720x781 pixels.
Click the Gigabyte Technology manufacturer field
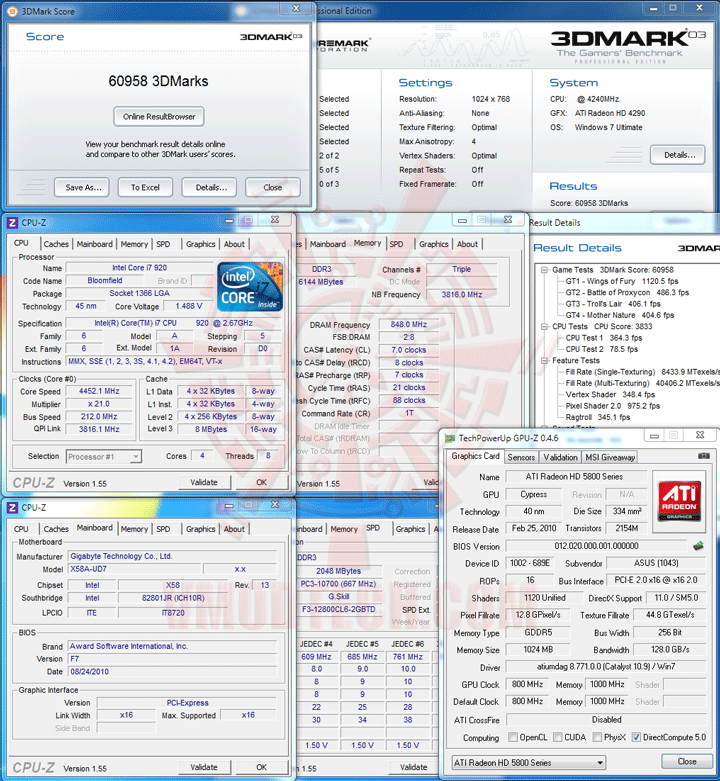(172, 556)
